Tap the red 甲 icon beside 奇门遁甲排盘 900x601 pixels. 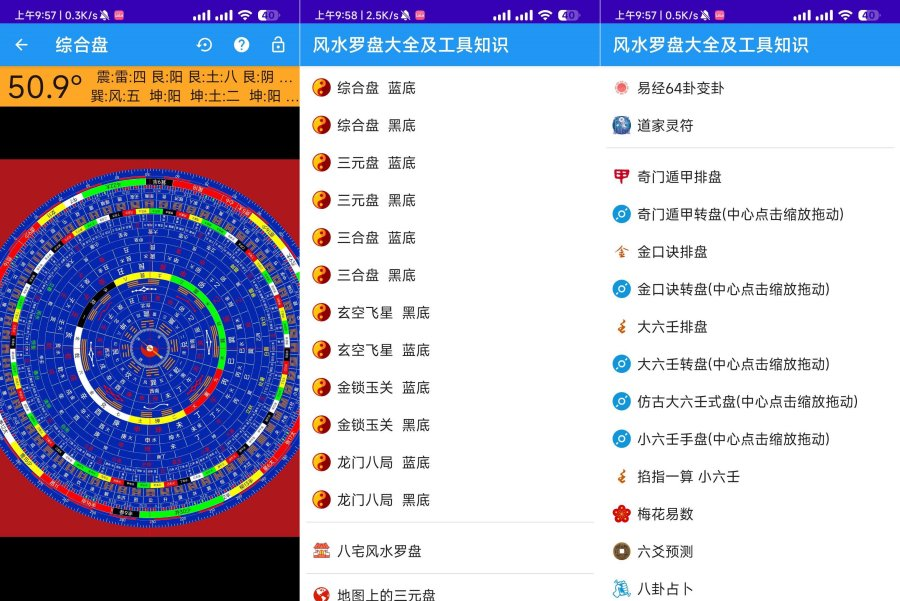click(621, 176)
